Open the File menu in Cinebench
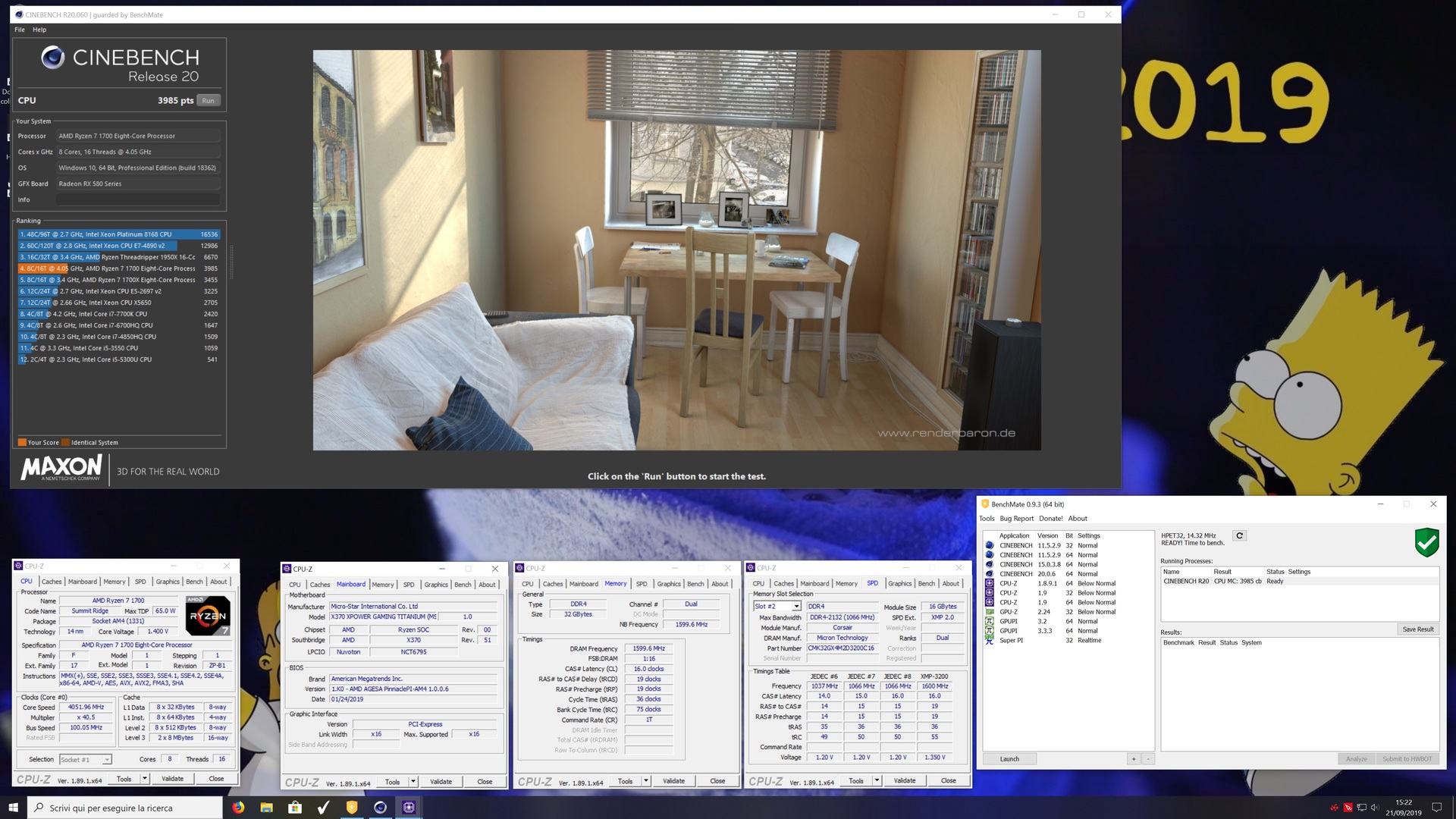Screen dimensions: 1456x819 (x=20, y=30)
